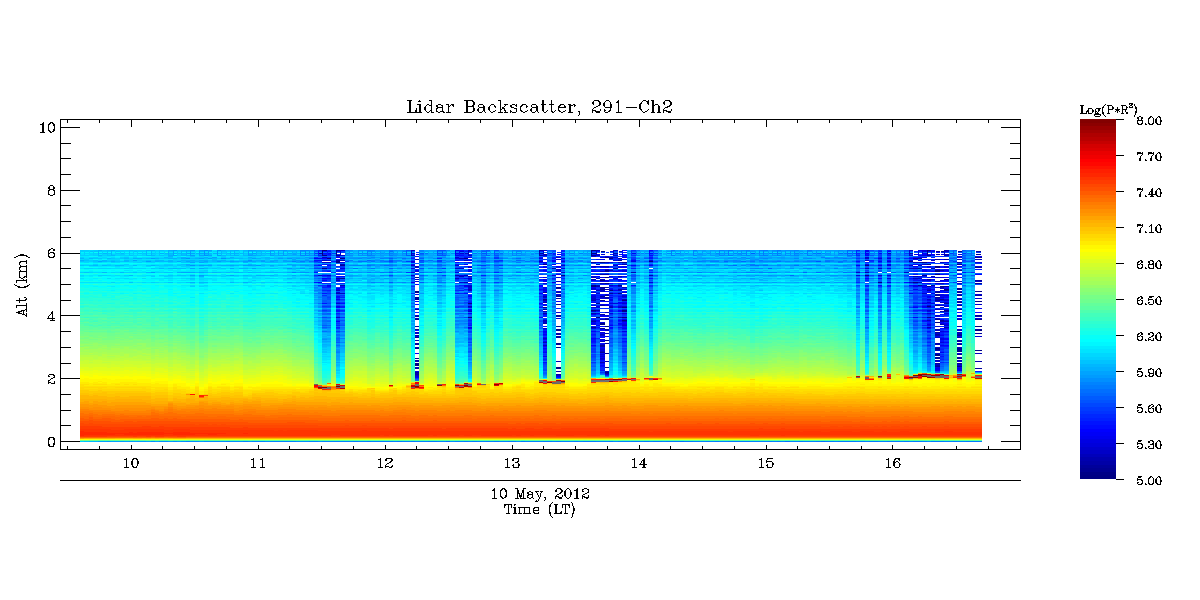Click colorbar value 6.80

coord(1149,265)
